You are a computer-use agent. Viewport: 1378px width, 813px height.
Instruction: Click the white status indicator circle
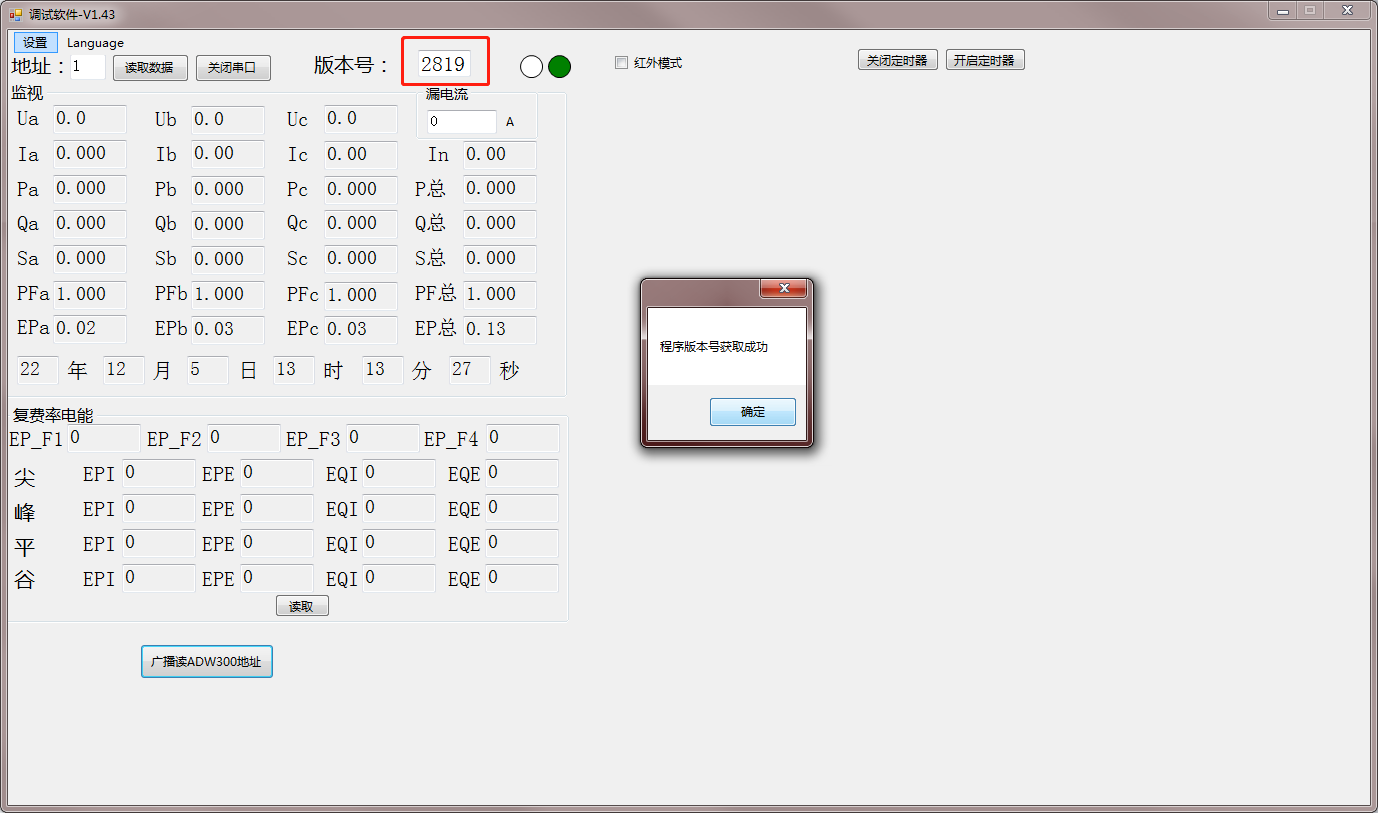(x=532, y=67)
